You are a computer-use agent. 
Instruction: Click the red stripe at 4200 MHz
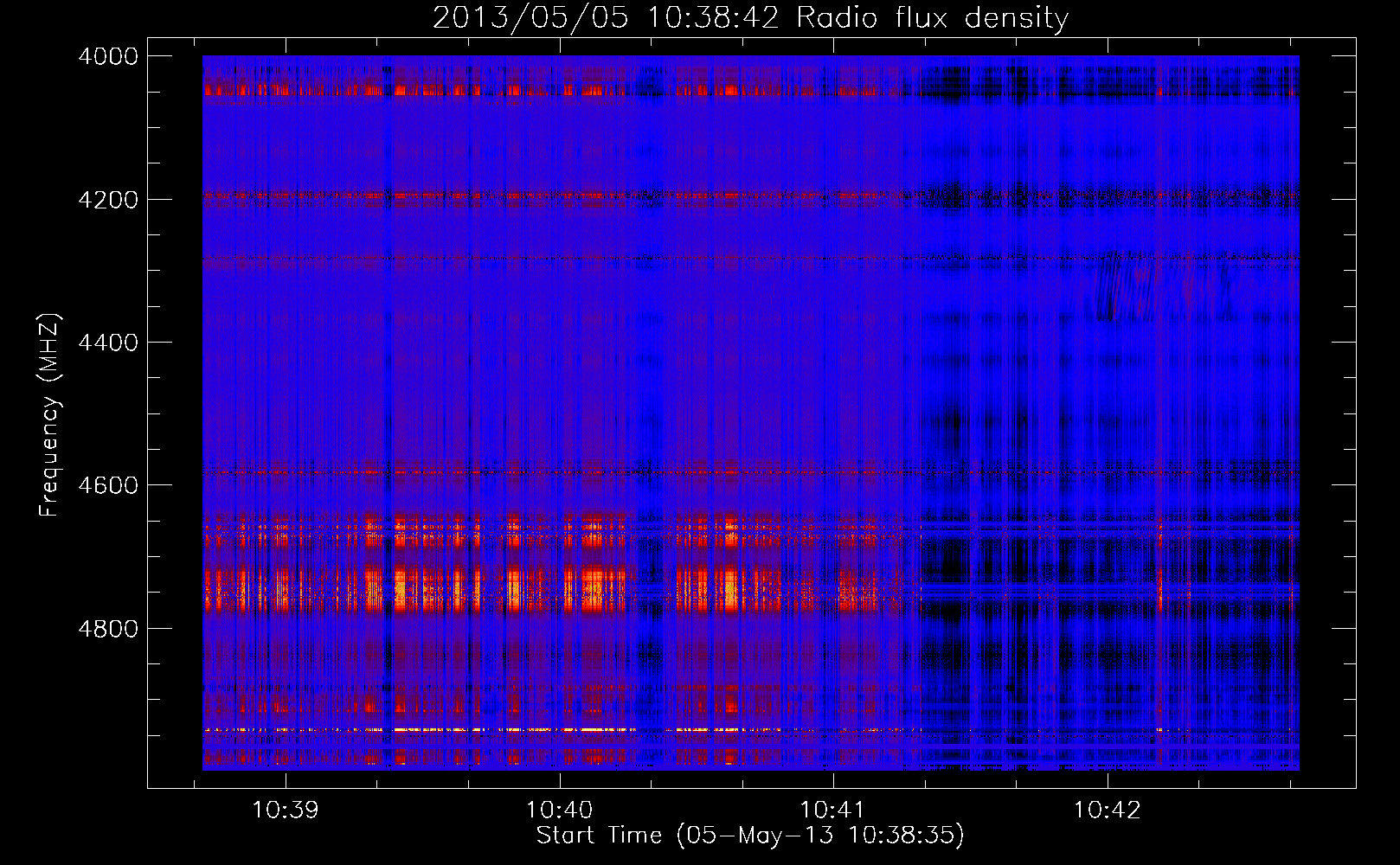point(554,196)
